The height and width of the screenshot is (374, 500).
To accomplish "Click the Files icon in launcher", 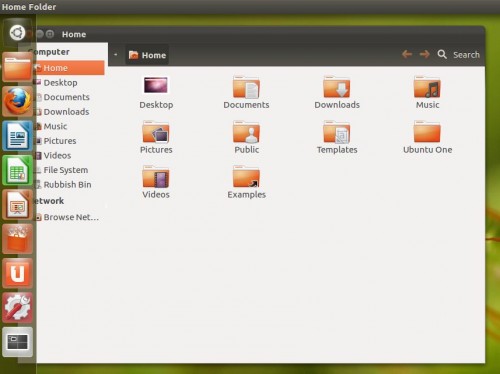I will 17,67.
